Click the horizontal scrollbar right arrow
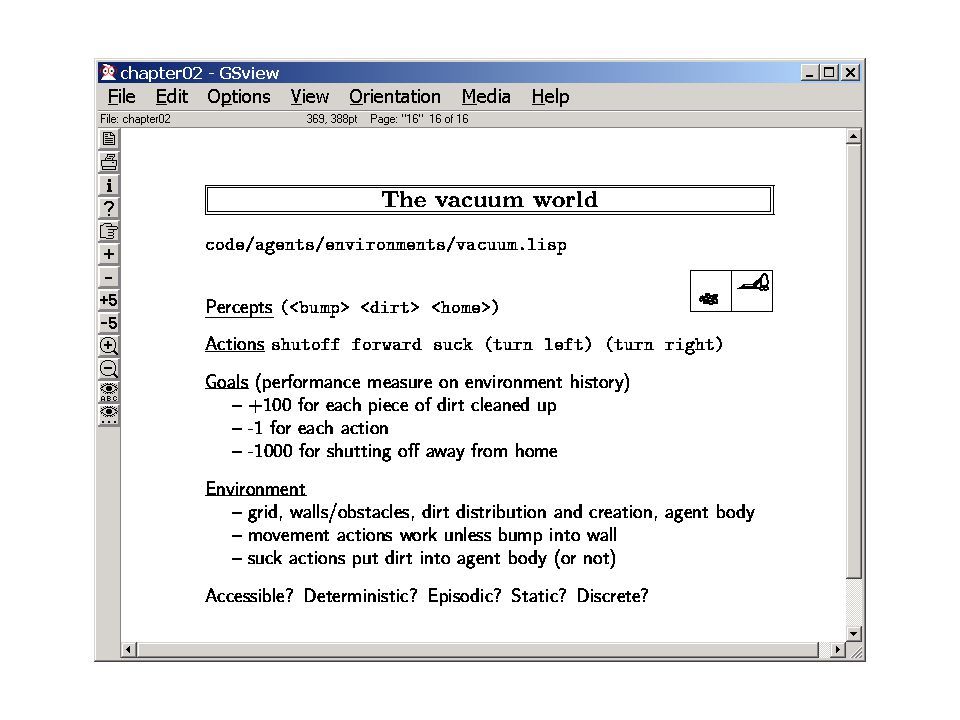Screen dimensions: 960x720 click(x=838, y=650)
